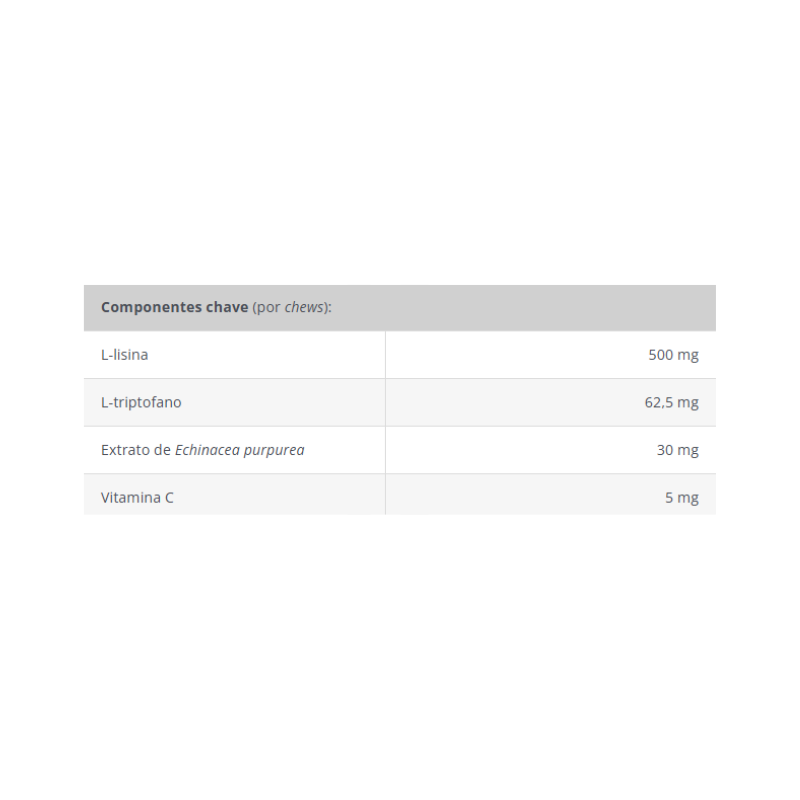
Task: Click the word 'Echinacea' in third row
Action: tap(208, 450)
